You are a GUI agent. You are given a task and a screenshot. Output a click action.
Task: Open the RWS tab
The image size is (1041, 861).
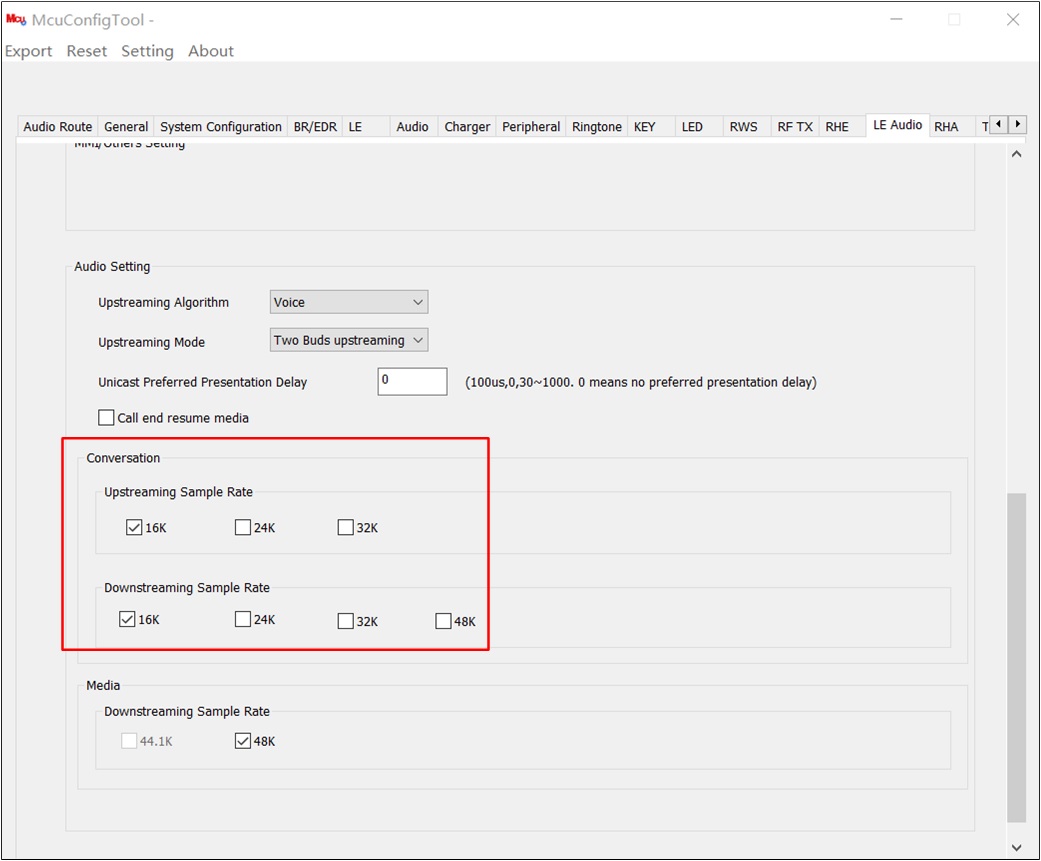coord(744,126)
